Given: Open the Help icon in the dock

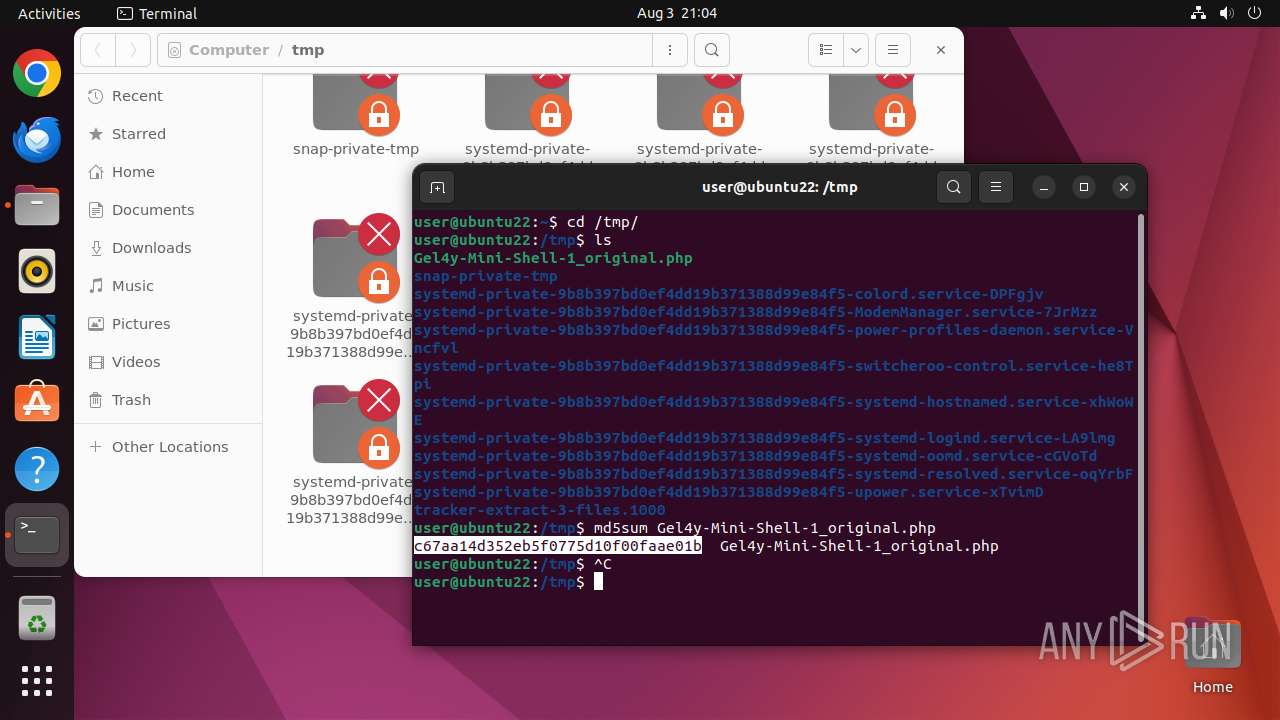Looking at the screenshot, I should [x=37, y=469].
